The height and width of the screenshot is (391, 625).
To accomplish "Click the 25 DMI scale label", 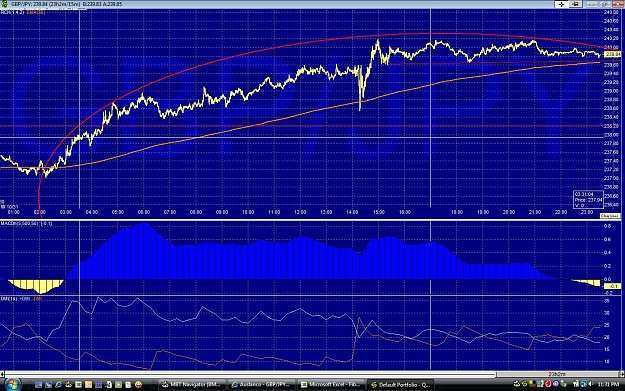I will coord(607,325).
